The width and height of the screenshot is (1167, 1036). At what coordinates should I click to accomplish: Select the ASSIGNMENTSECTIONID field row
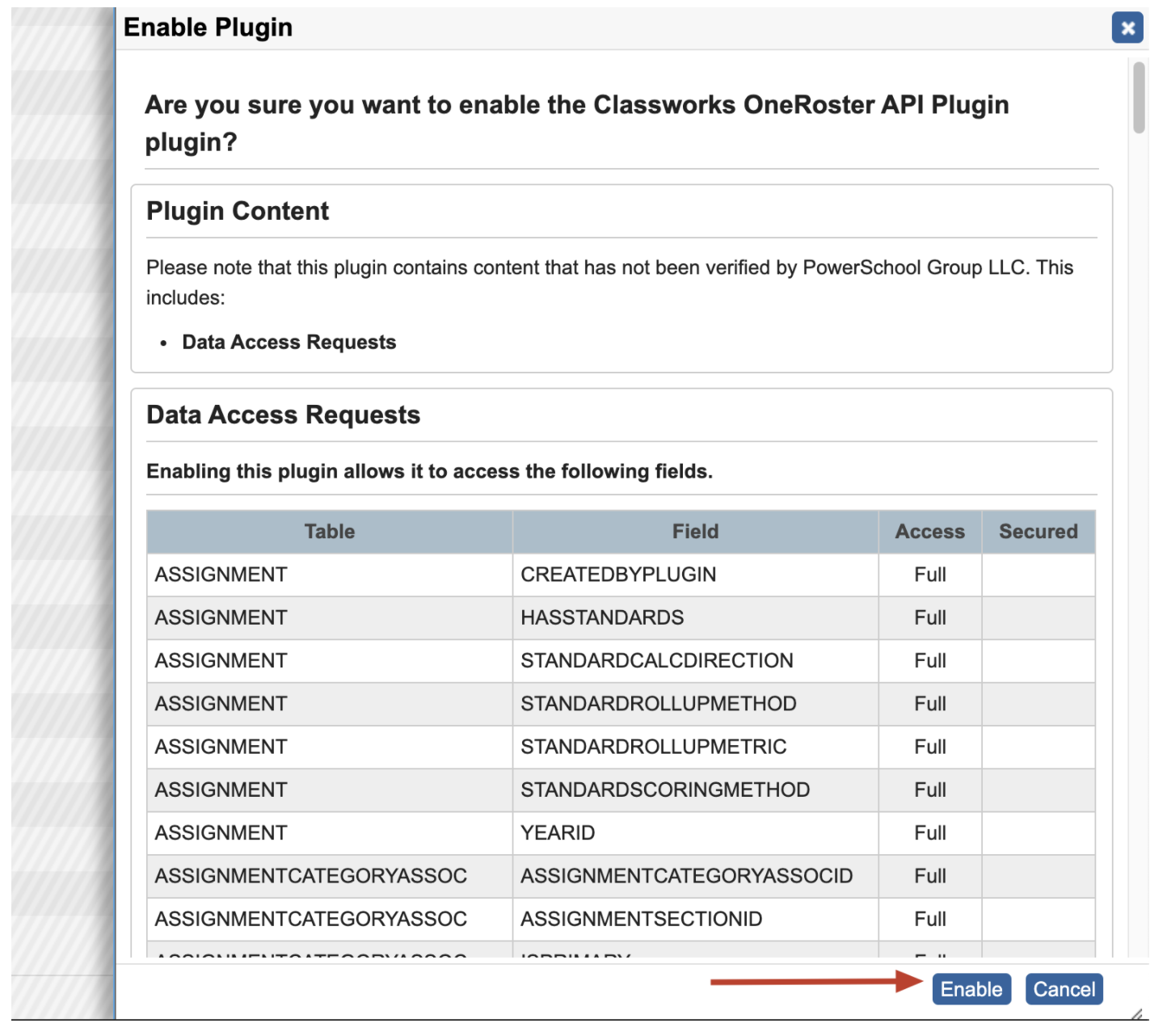(x=641, y=919)
